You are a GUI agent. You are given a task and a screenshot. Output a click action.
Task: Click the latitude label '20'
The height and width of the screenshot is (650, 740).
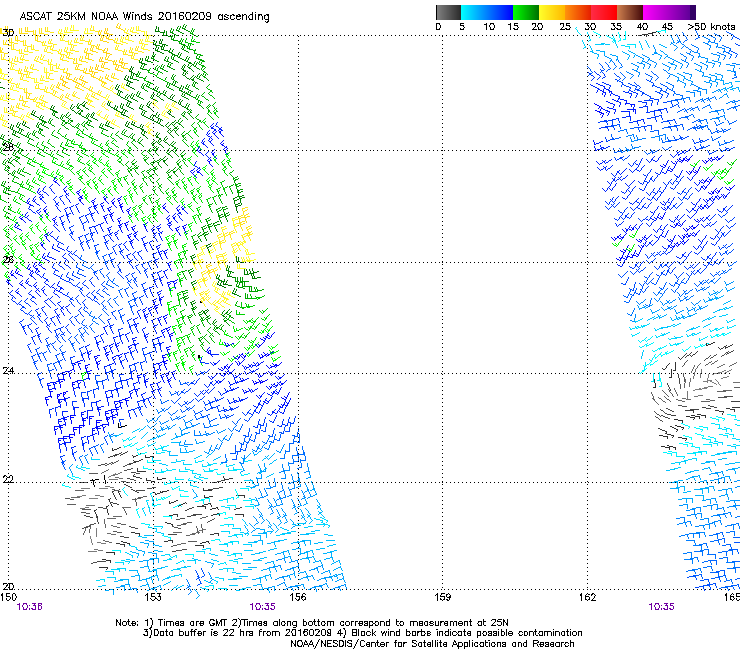pyautogui.click(x=8, y=586)
